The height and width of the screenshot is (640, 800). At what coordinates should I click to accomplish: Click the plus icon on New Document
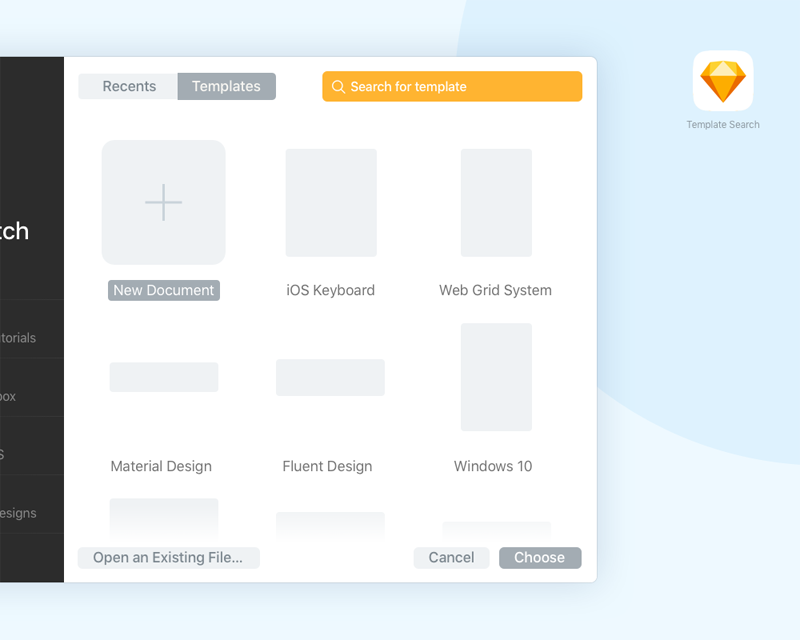point(163,202)
